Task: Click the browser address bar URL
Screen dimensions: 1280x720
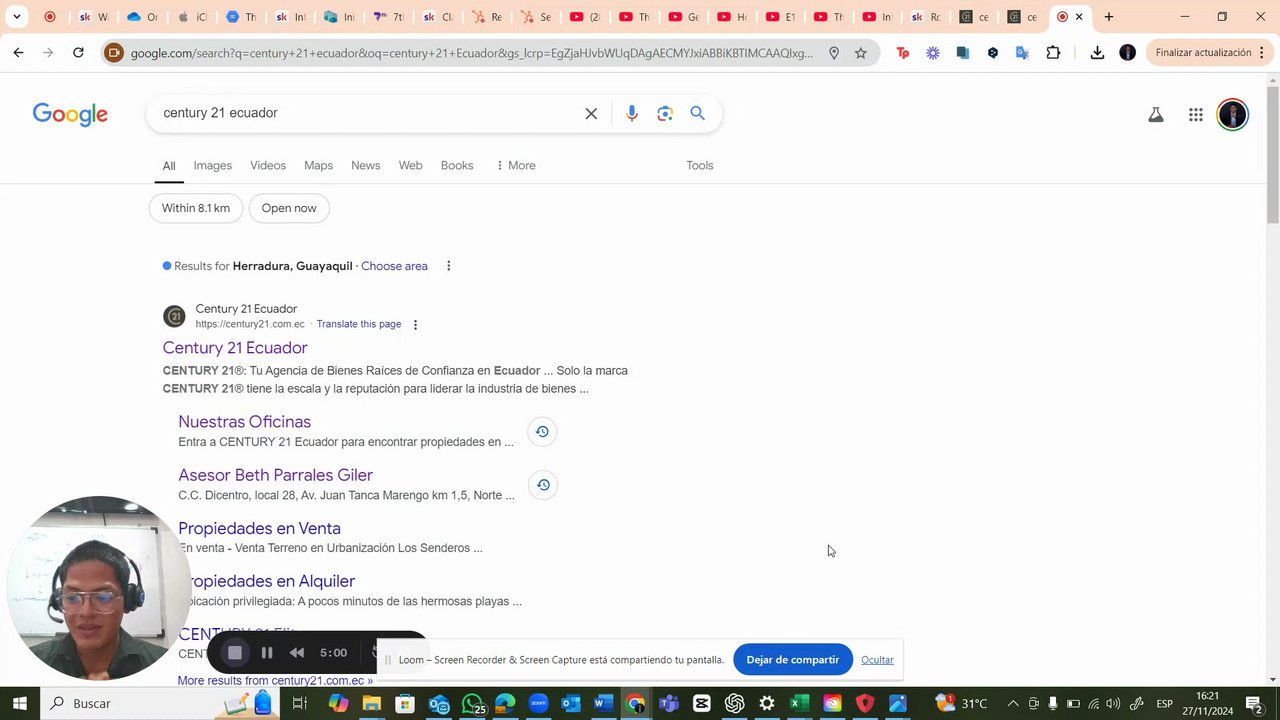Action: [x=471, y=53]
